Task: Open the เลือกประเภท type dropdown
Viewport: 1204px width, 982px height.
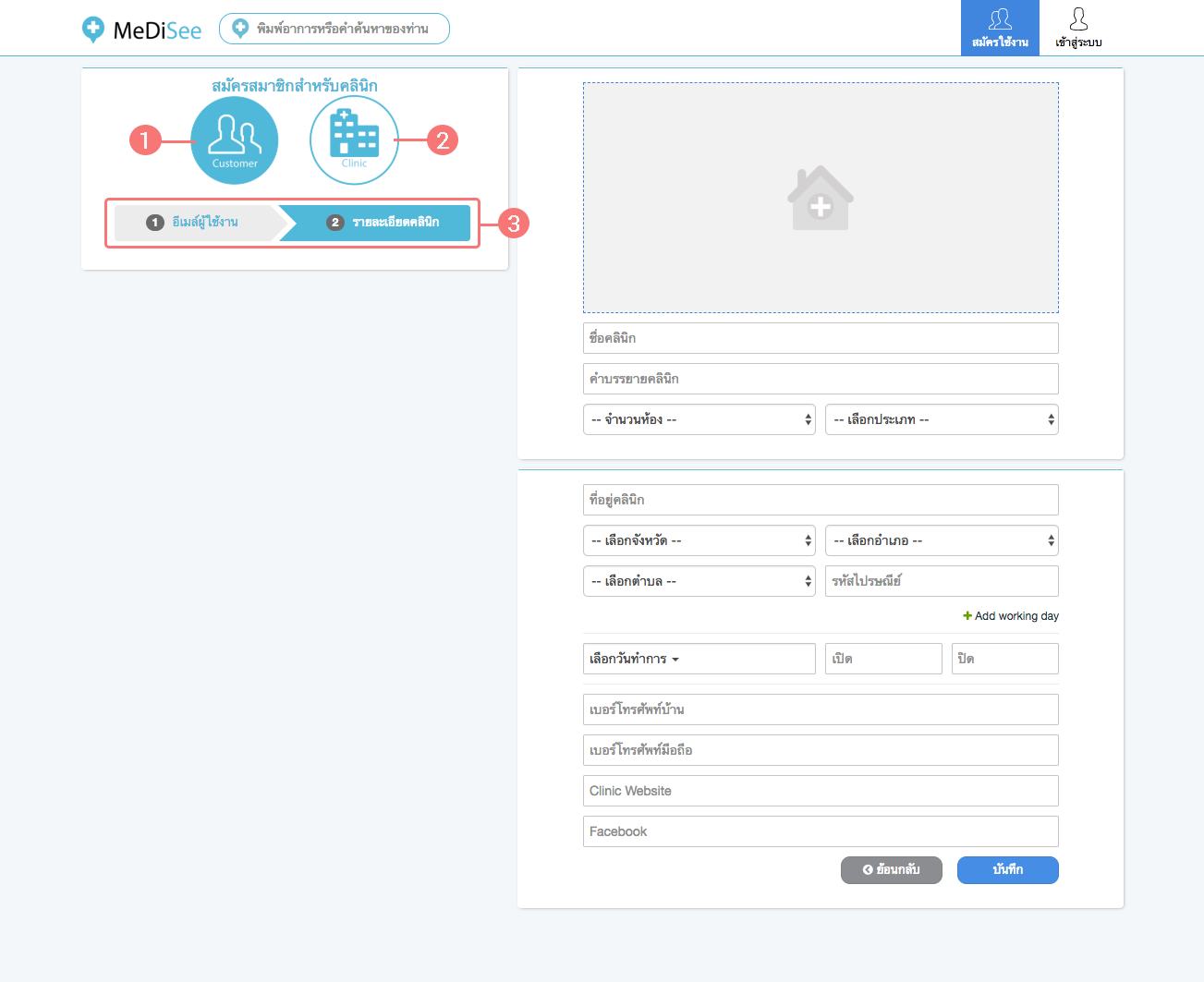Action: point(941,419)
